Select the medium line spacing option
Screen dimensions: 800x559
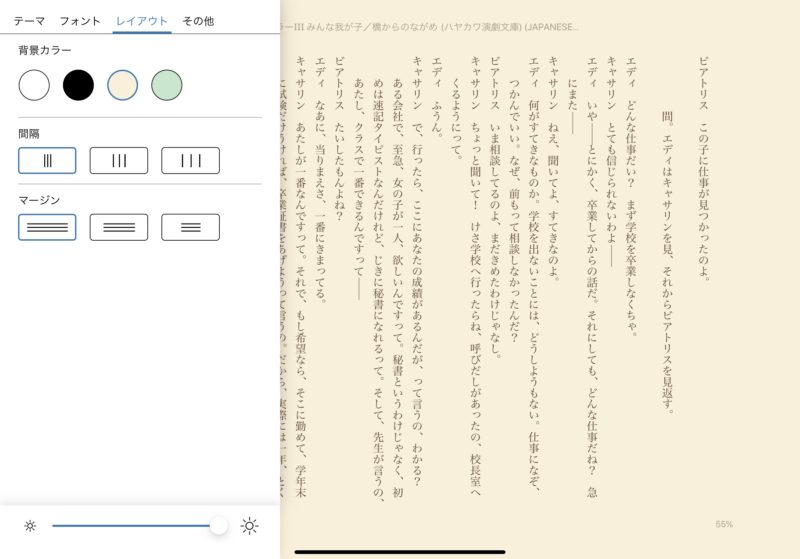click(x=119, y=161)
